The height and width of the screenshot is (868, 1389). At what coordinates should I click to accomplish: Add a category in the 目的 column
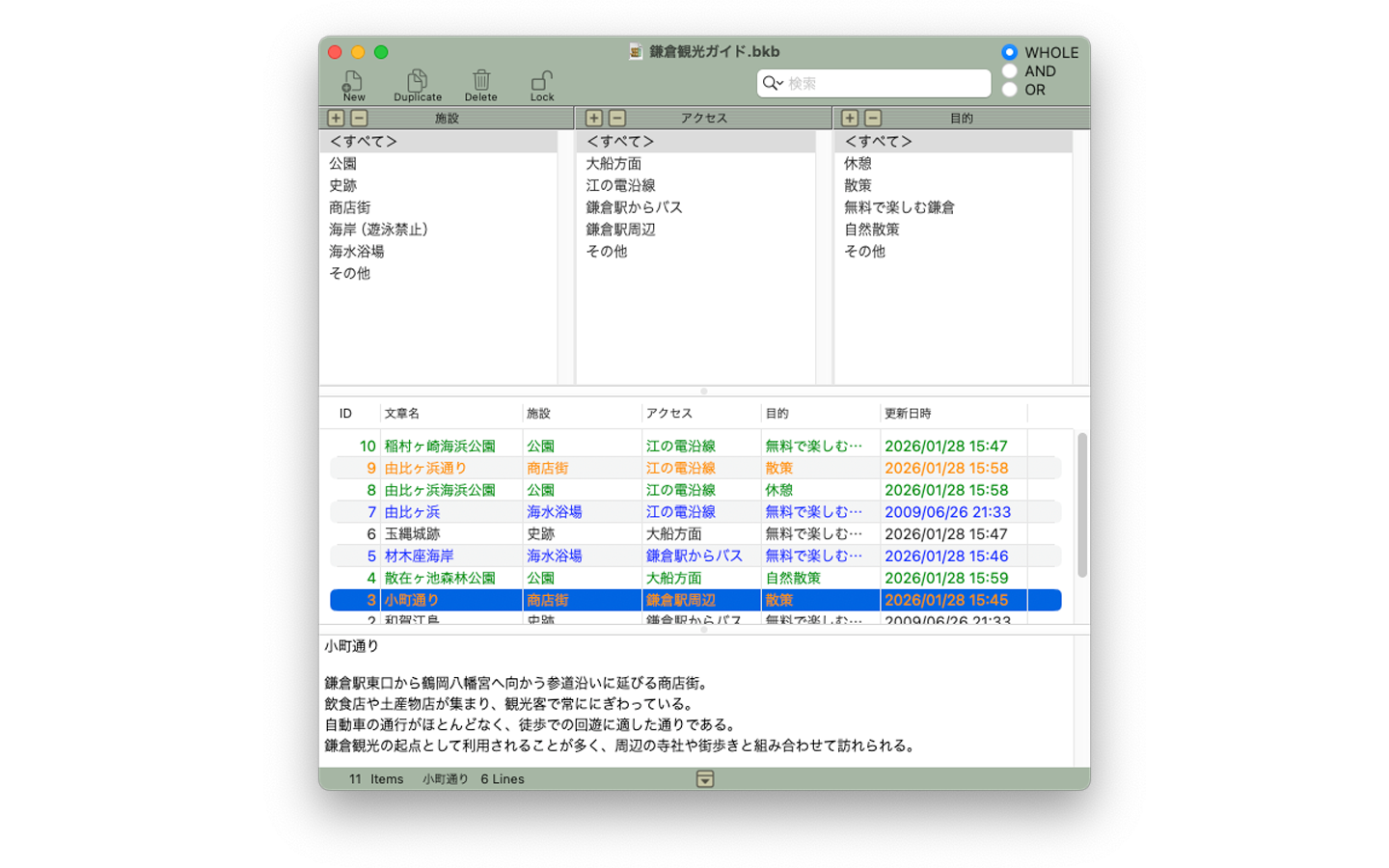tap(850, 118)
